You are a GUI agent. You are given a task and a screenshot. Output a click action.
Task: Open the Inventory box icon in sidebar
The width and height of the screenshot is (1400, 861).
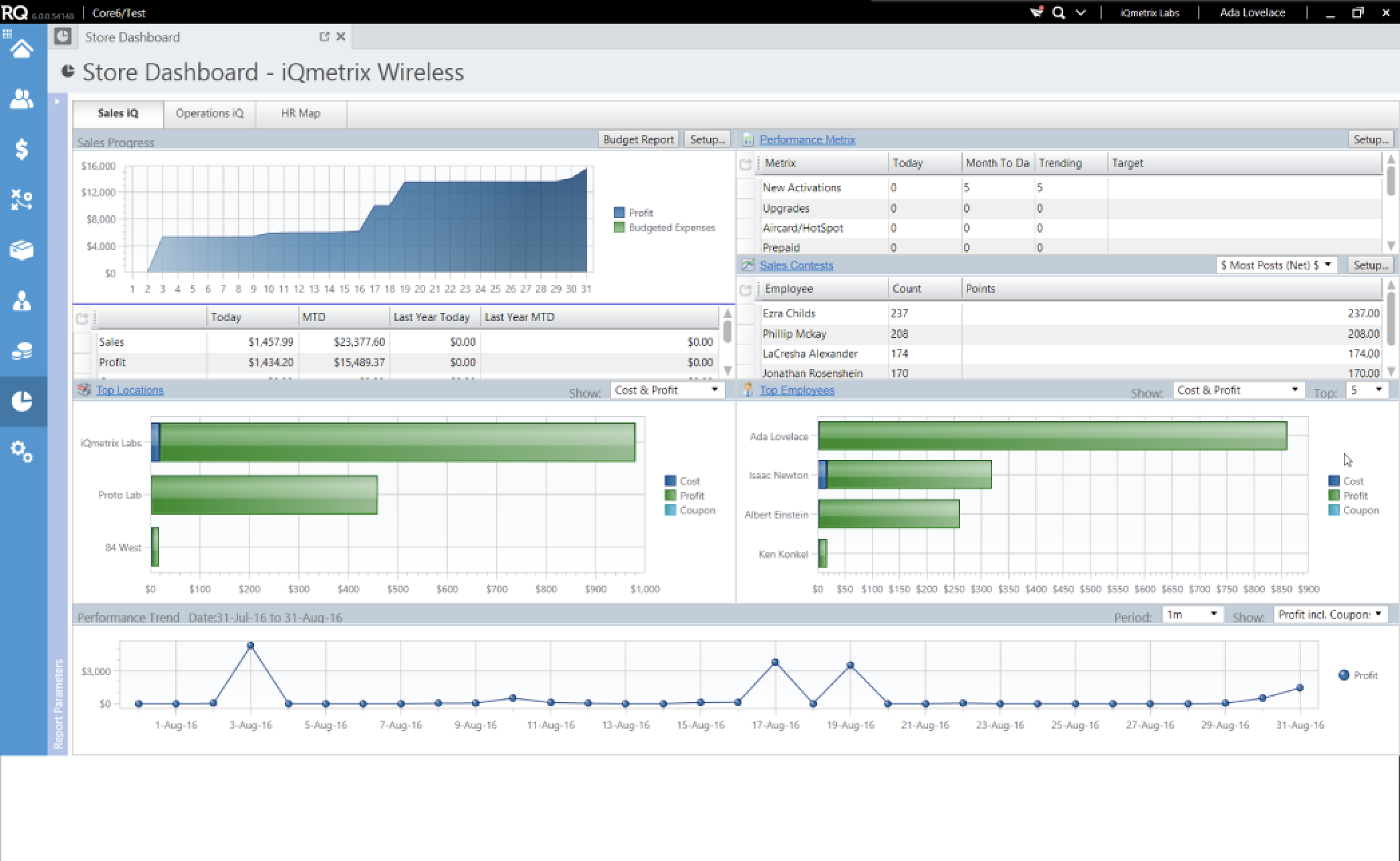[22, 250]
